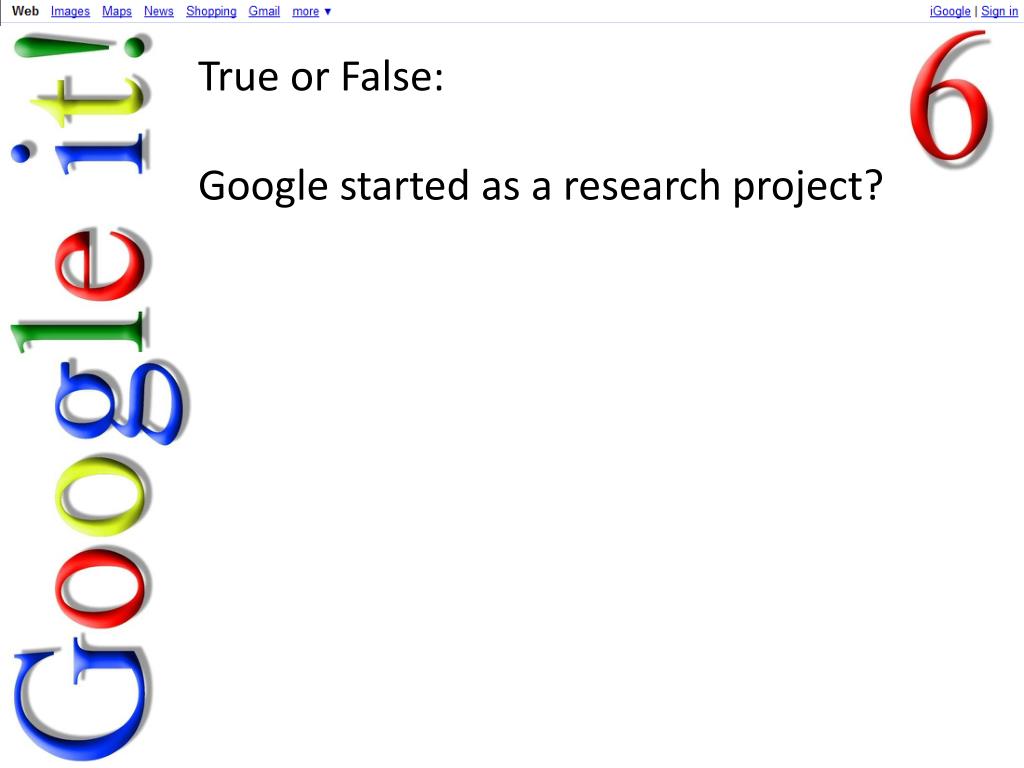Open the Gmail link

(264, 11)
